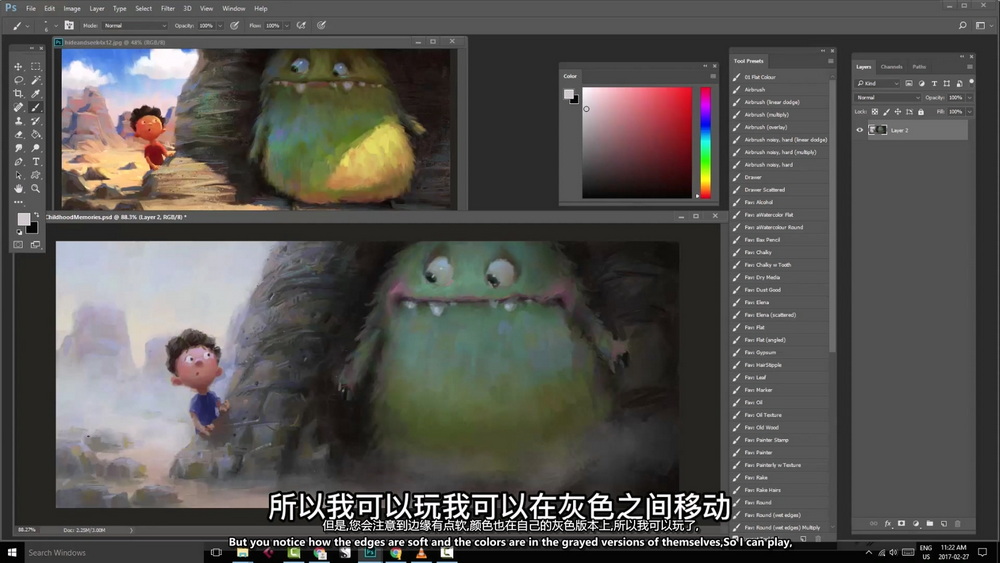Open the Filter menu
Screen dimensions: 1000x563
pyautogui.click(x=168, y=8)
